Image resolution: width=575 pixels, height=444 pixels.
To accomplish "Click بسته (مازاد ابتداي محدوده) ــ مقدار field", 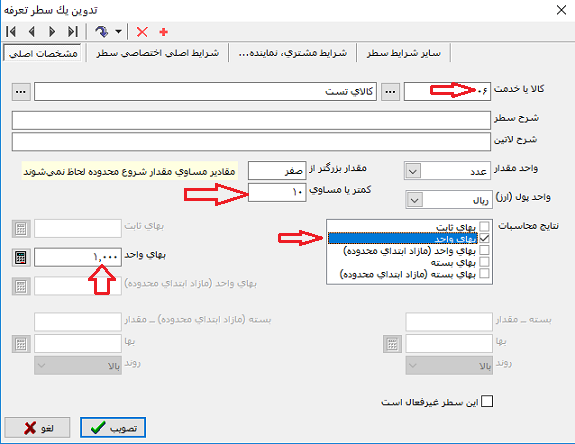I will coord(78,322).
